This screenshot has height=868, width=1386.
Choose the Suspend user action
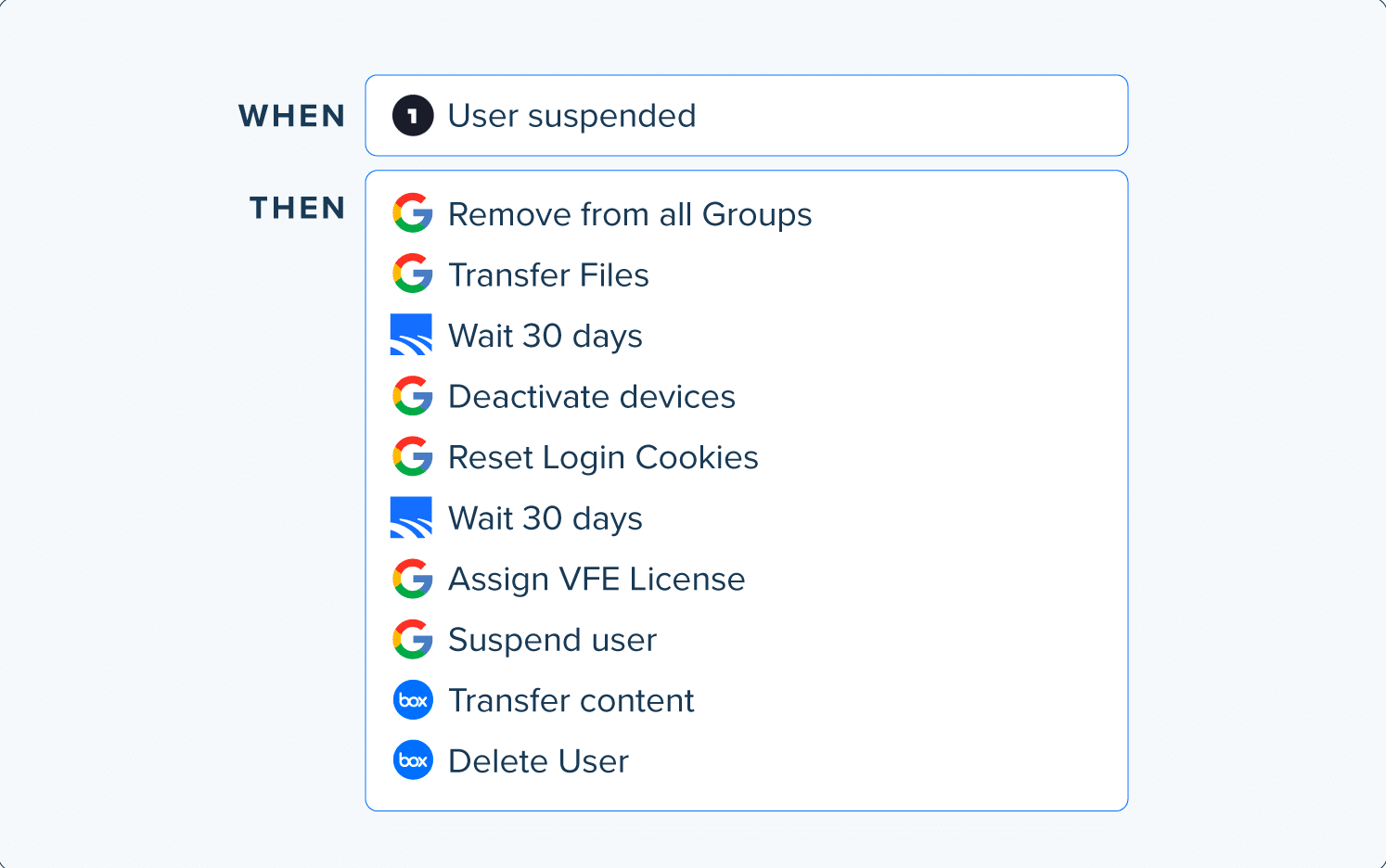[x=552, y=640]
